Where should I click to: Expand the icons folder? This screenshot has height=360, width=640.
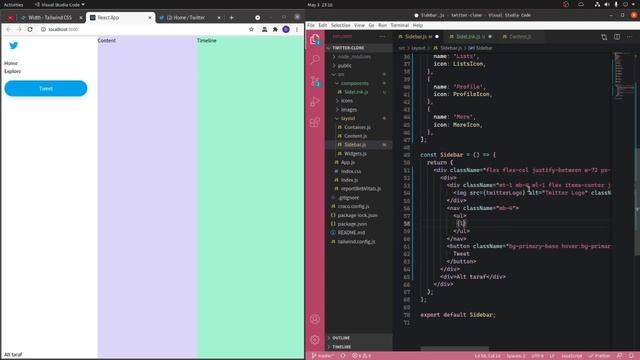[347, 101]
